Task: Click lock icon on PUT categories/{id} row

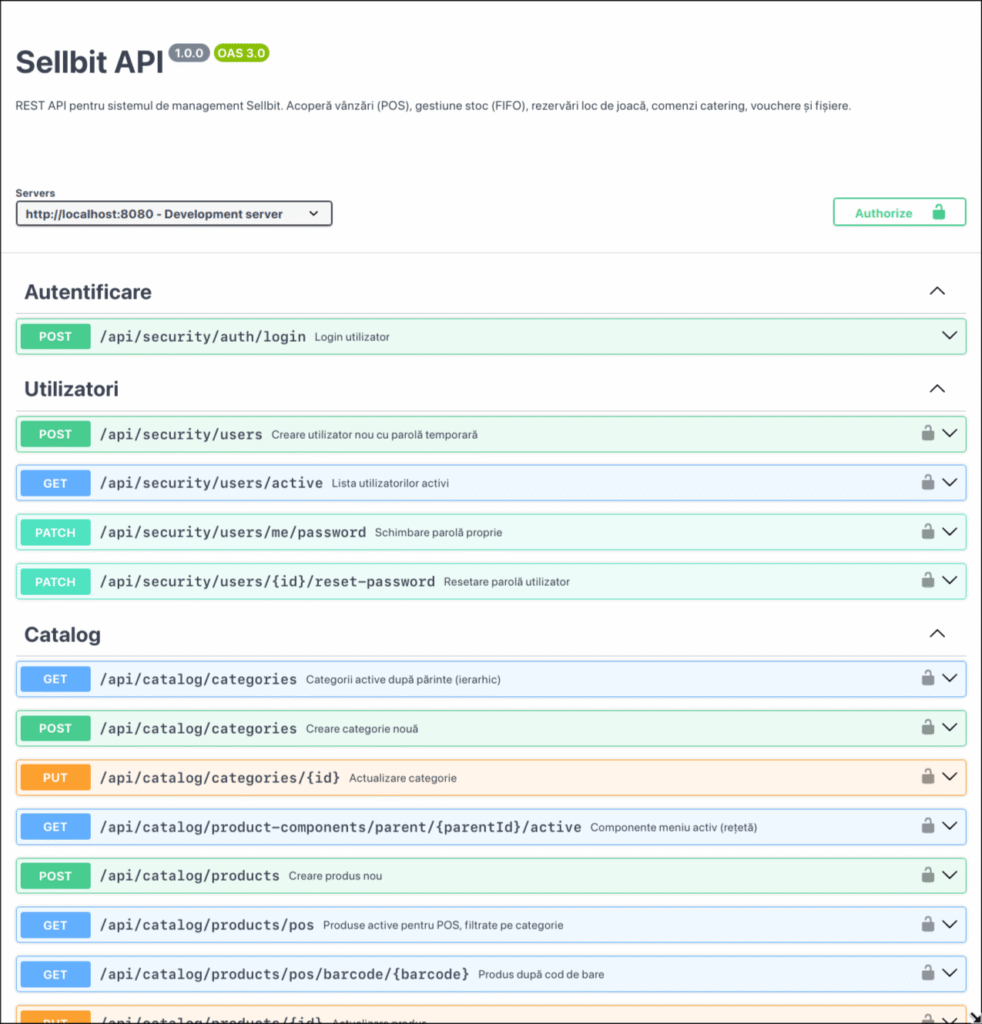Action: tap(927, 776)
